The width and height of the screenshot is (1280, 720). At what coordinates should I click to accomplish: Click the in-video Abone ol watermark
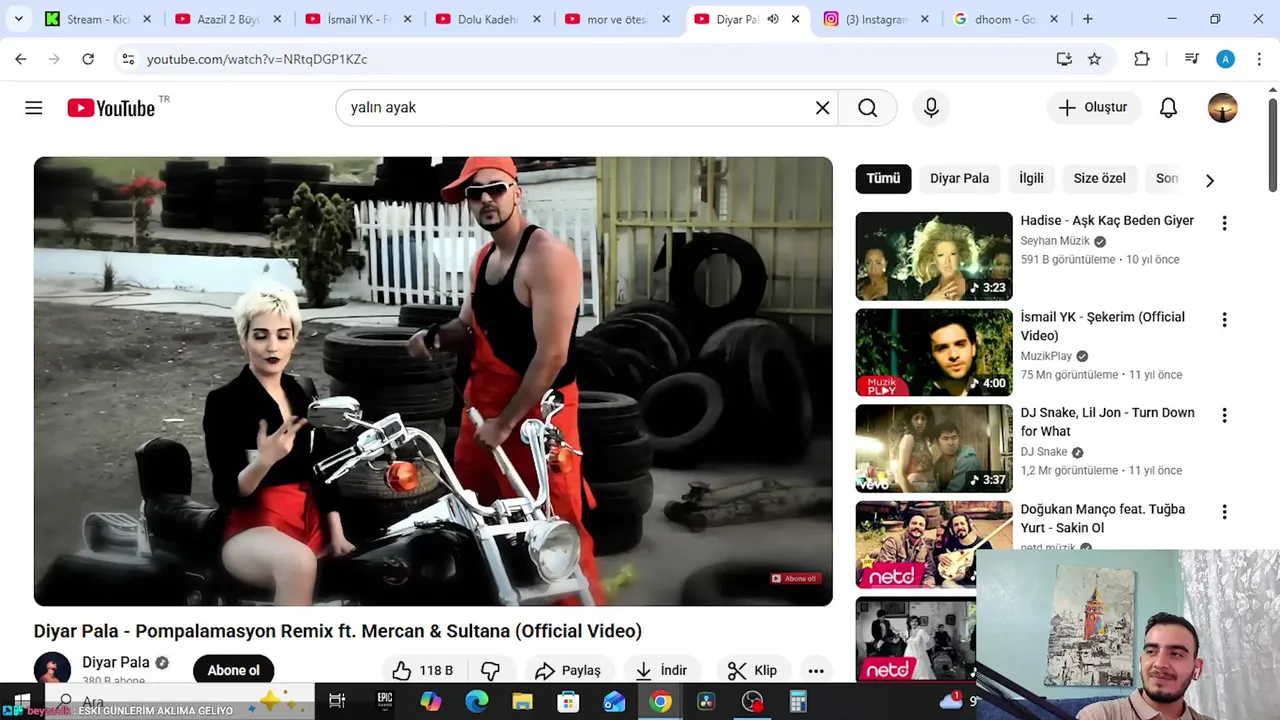796,578
